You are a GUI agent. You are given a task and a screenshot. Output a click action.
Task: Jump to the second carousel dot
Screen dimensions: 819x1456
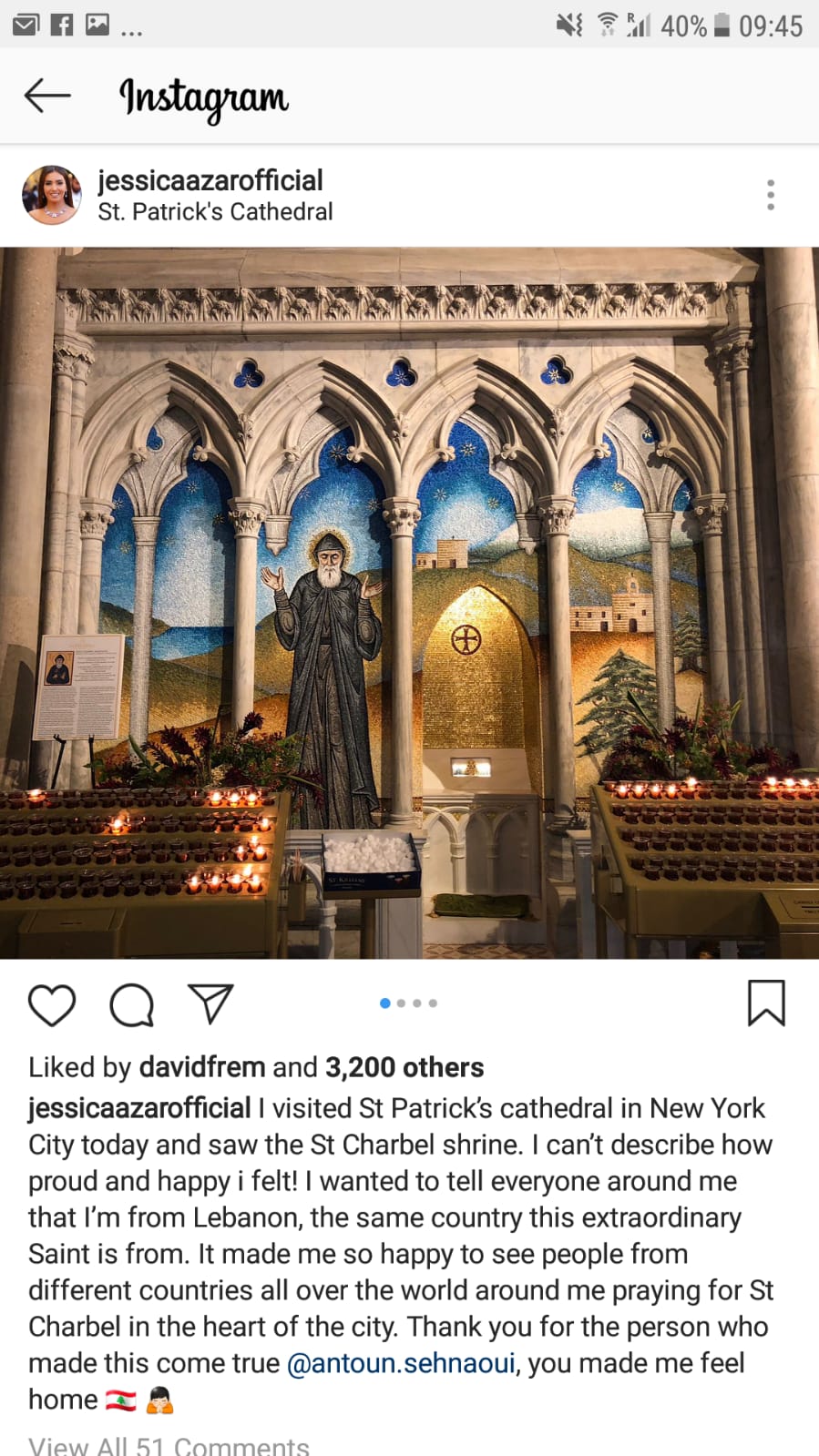(x=401, y=1003)
